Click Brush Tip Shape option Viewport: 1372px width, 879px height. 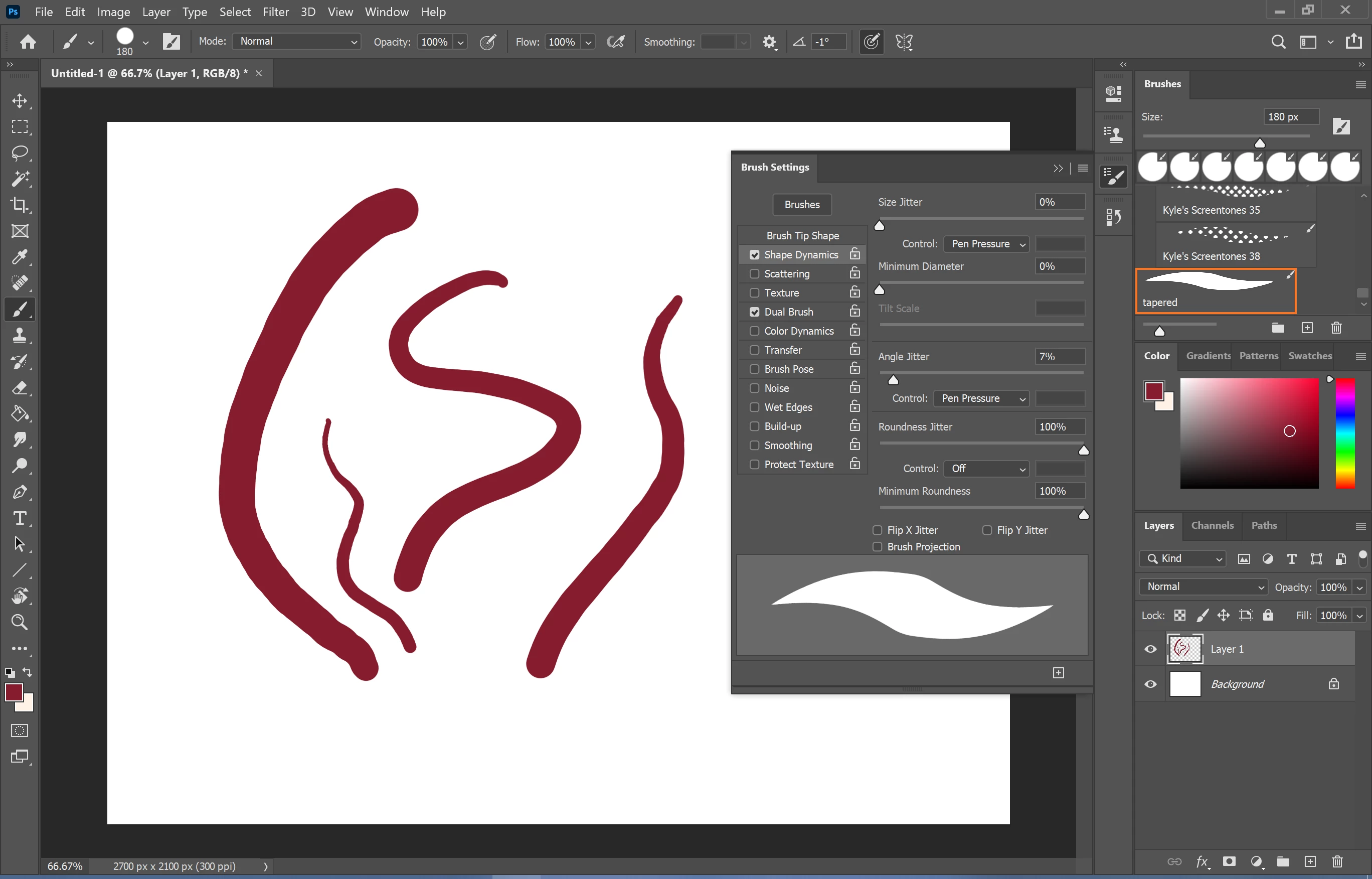[803, 235]
